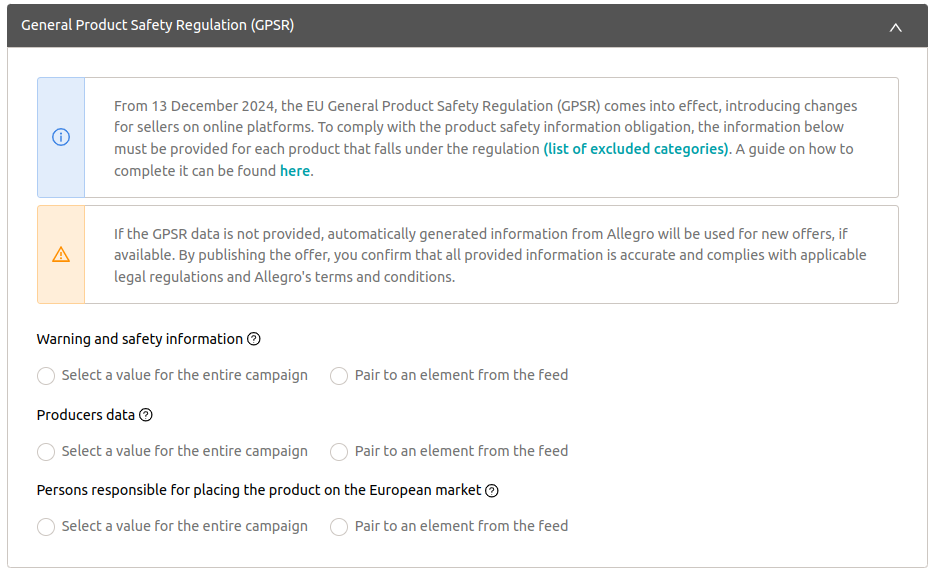934x575 pixels.
Task: Pair Warning and safety information to feed element
Action: pyautogui.click(x=339, y=376)
